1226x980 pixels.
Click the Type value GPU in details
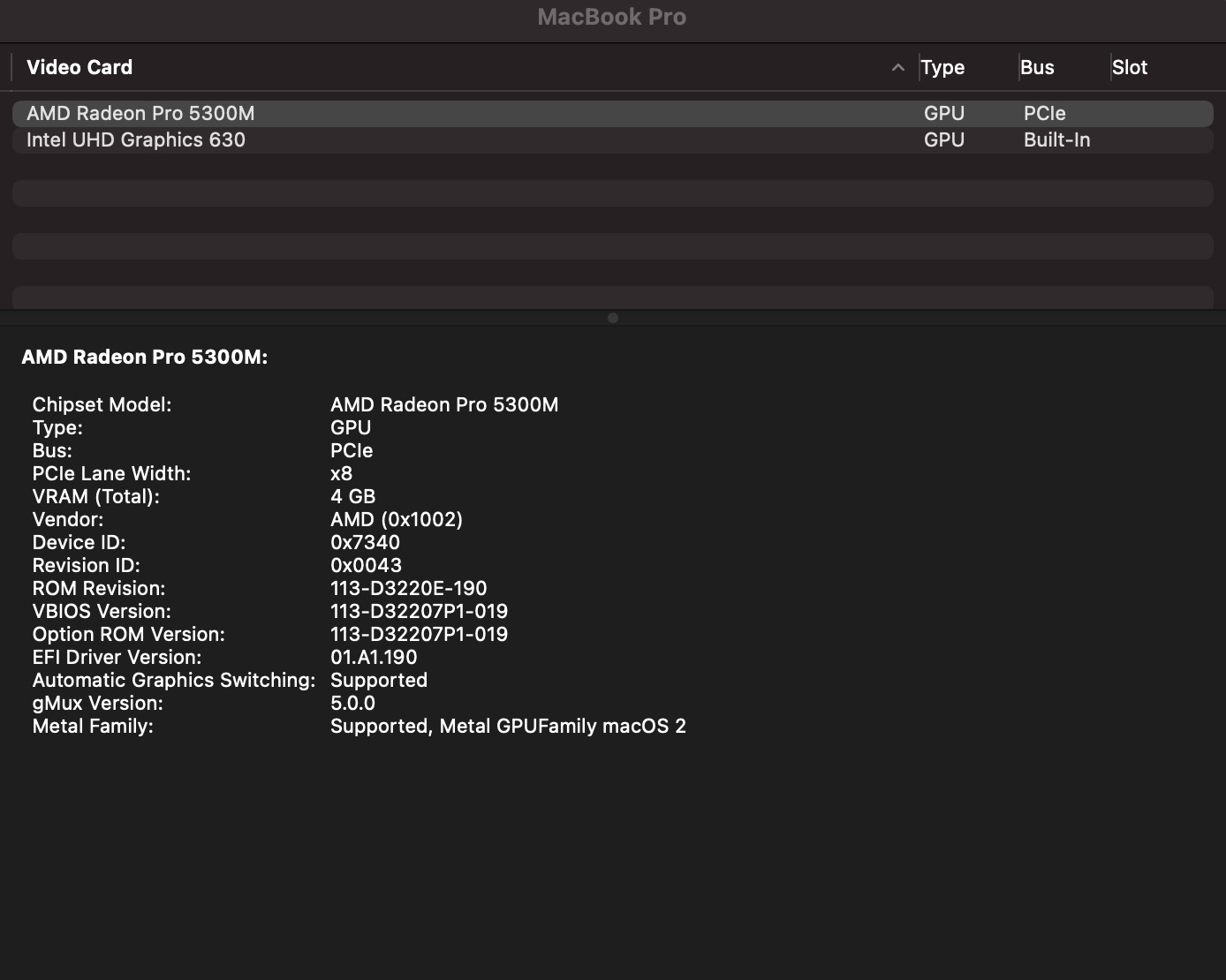(x=351, y=427)
